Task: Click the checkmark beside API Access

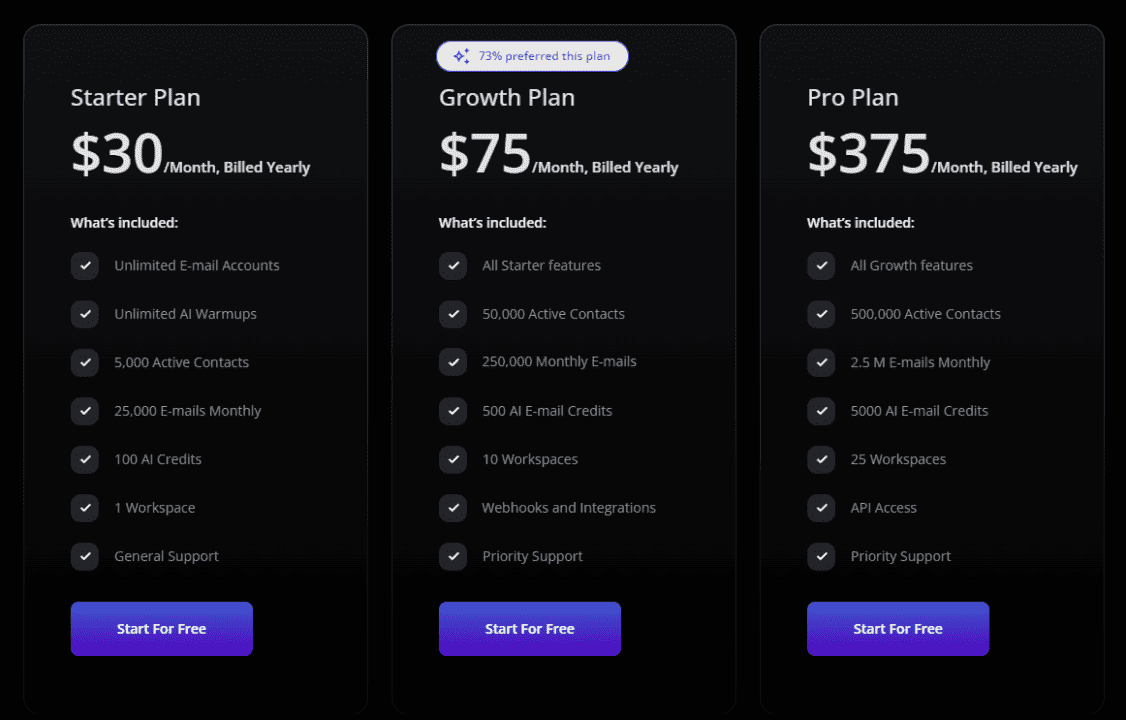Action: [x=821, y=508]
